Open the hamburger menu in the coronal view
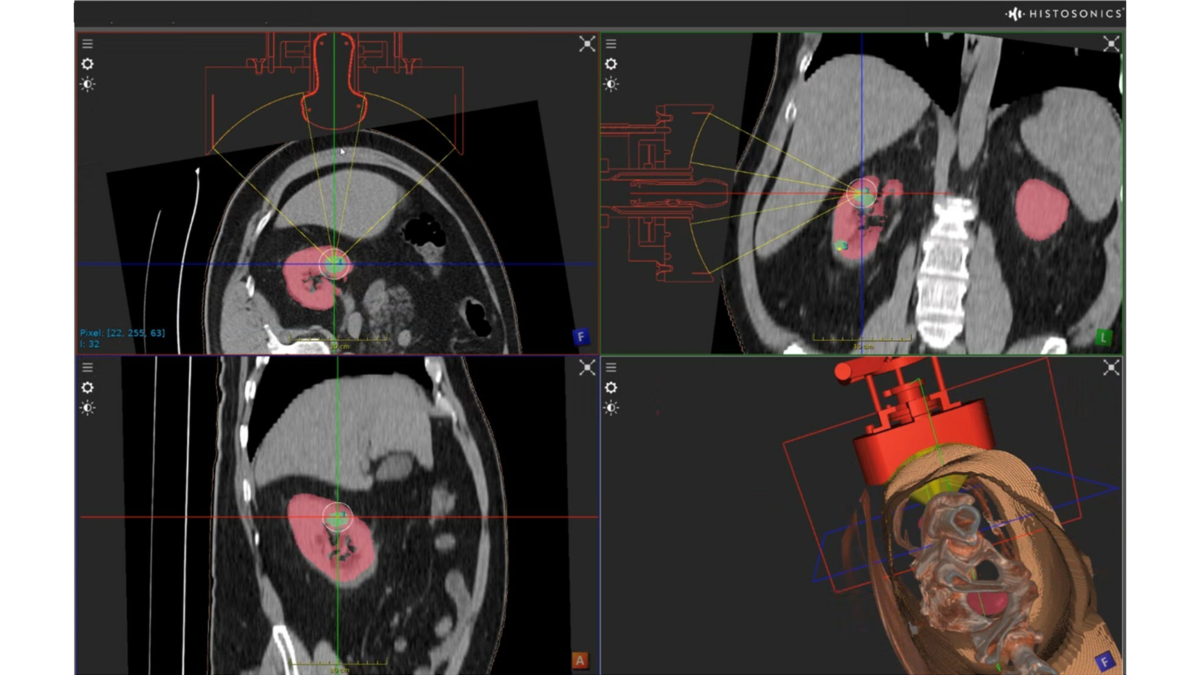The image size is (1200, 675). [x=611, y=44]
